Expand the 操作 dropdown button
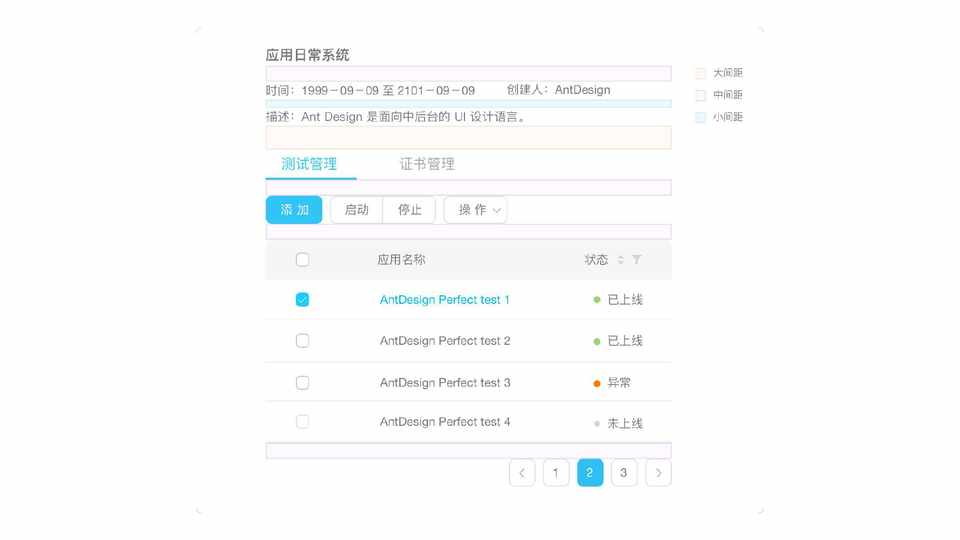The image size is (960, 540). coord(475,210)
